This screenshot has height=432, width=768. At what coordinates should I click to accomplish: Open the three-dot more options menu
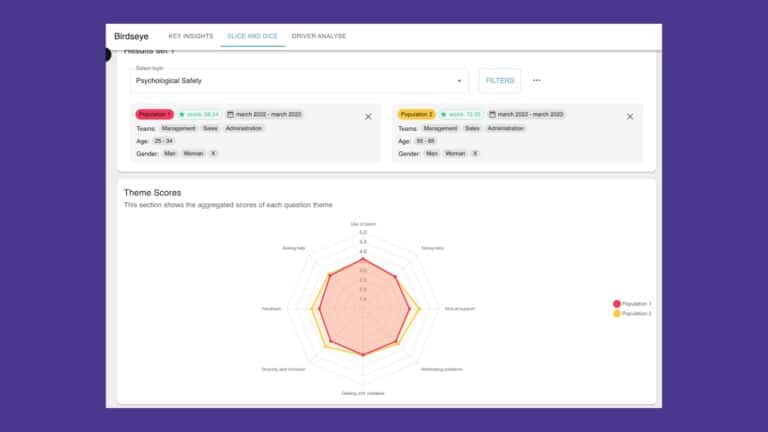point(537,81)
